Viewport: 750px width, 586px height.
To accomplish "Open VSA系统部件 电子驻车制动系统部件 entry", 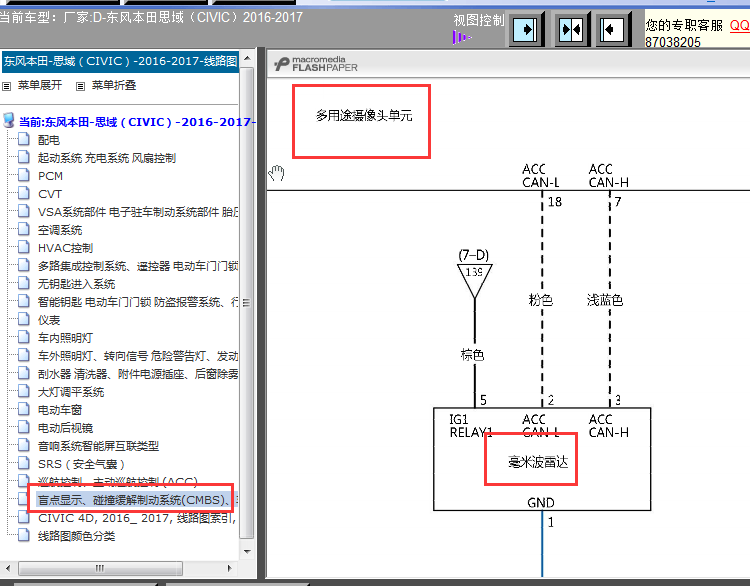I will (x=138, y=212).
